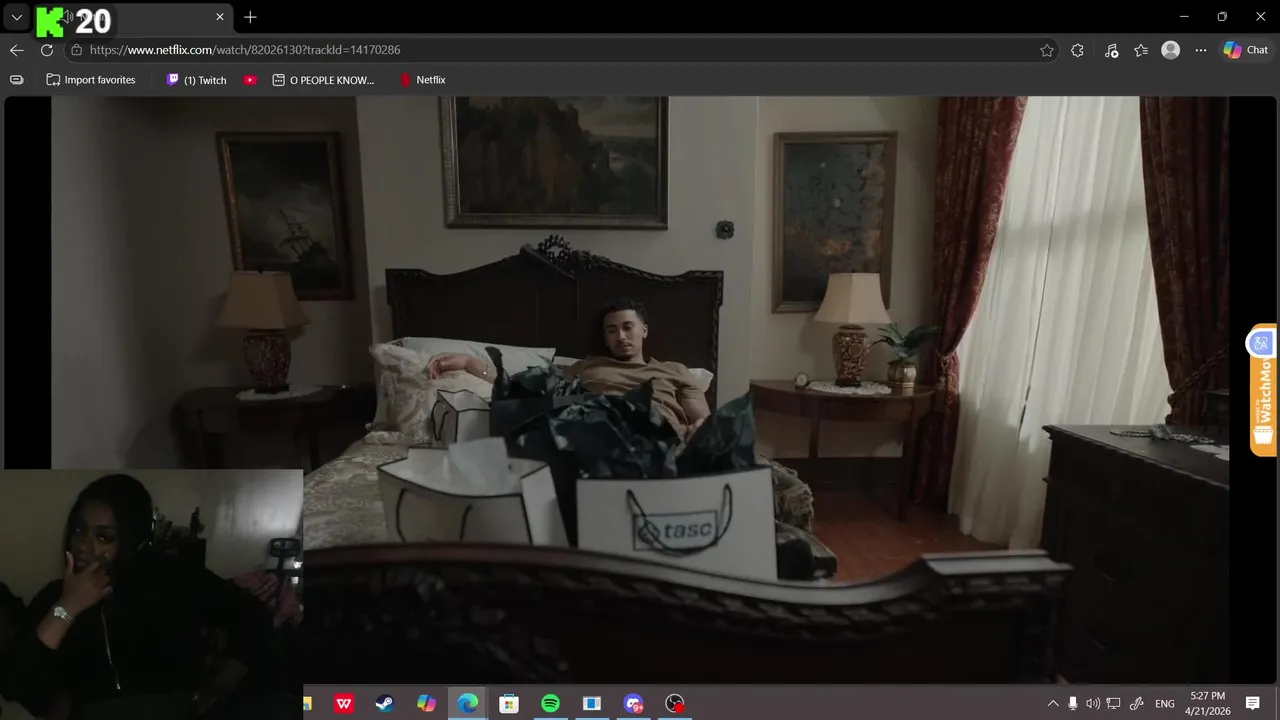Open the YouTube bookmark icon
Viewport: 1280px width, 720px height.
(250, 80)
